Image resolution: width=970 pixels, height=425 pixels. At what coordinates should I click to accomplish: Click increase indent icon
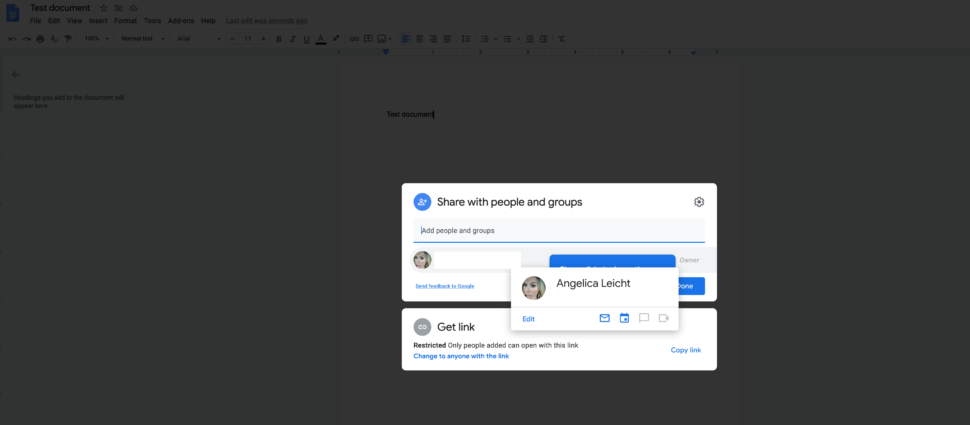[543, 38]
